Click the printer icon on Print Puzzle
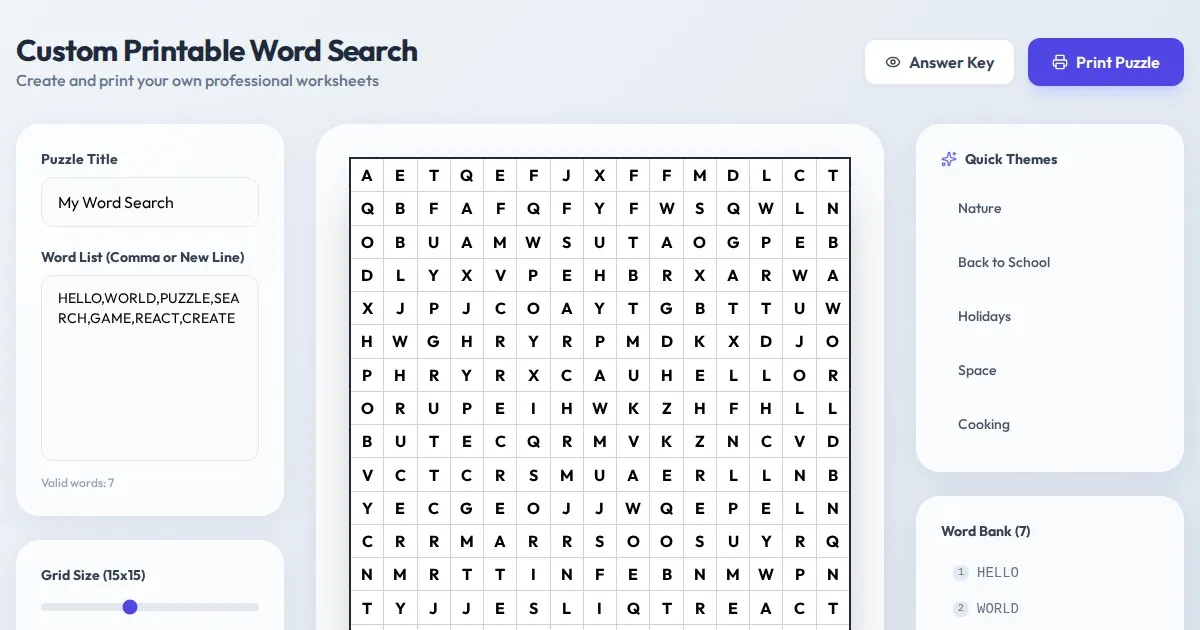1200x630 pixels. (x=1060, y=63)
